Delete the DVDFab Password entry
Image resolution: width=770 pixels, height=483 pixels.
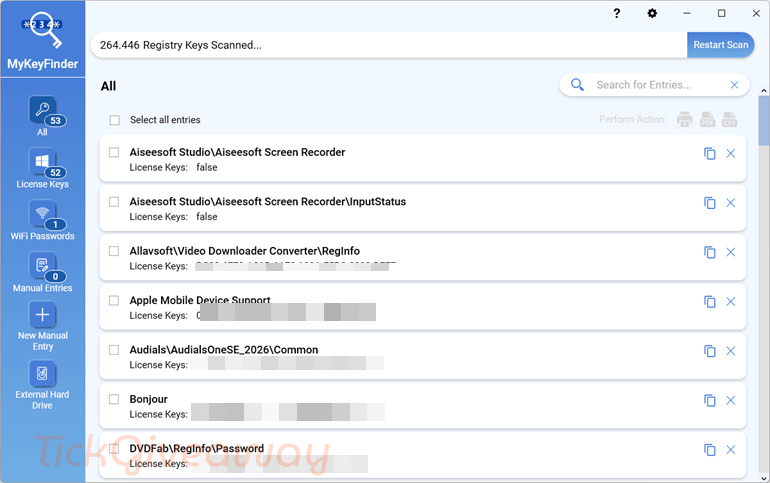pos(731,450)
